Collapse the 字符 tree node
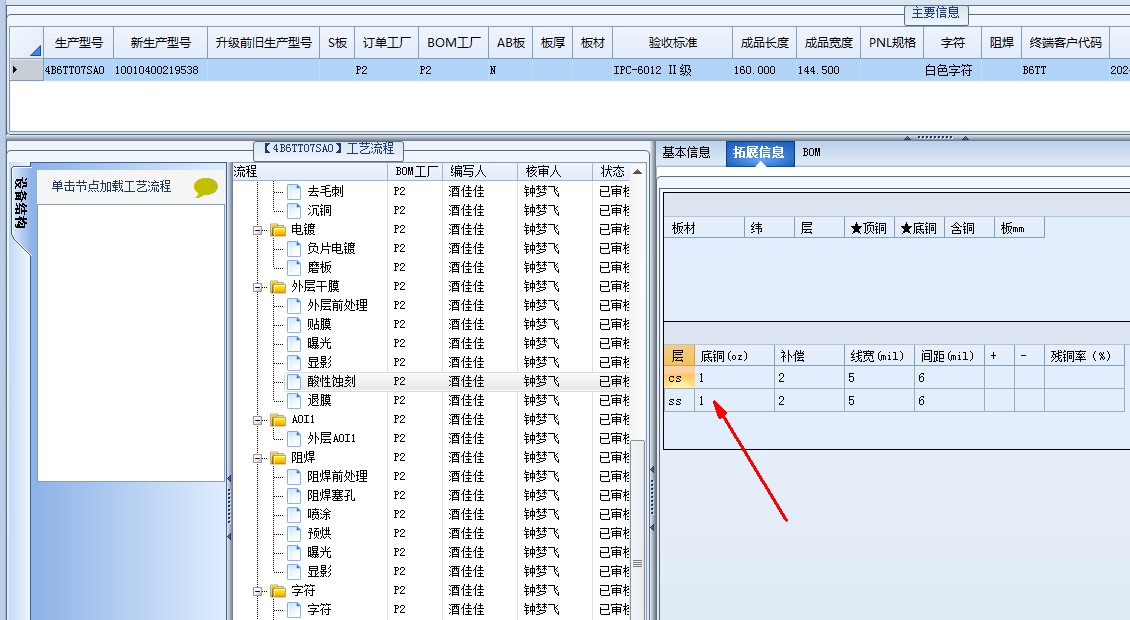1130x620 pixels. tap(258, 592)
